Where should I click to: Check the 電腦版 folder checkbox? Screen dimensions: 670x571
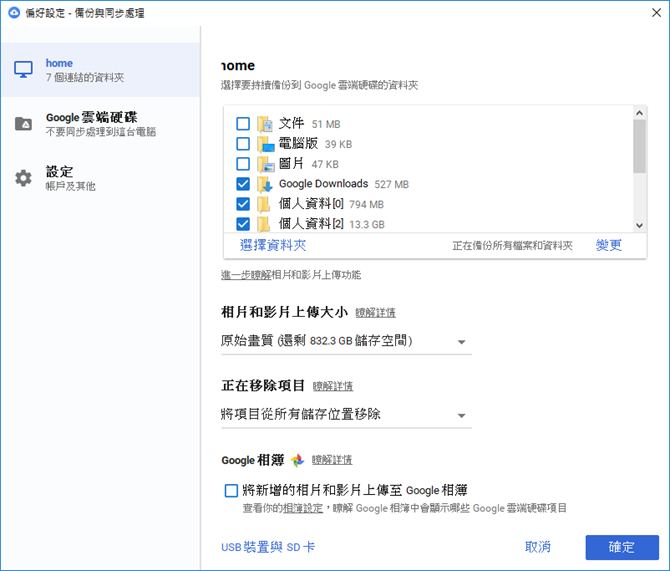(x=243, y=144)
